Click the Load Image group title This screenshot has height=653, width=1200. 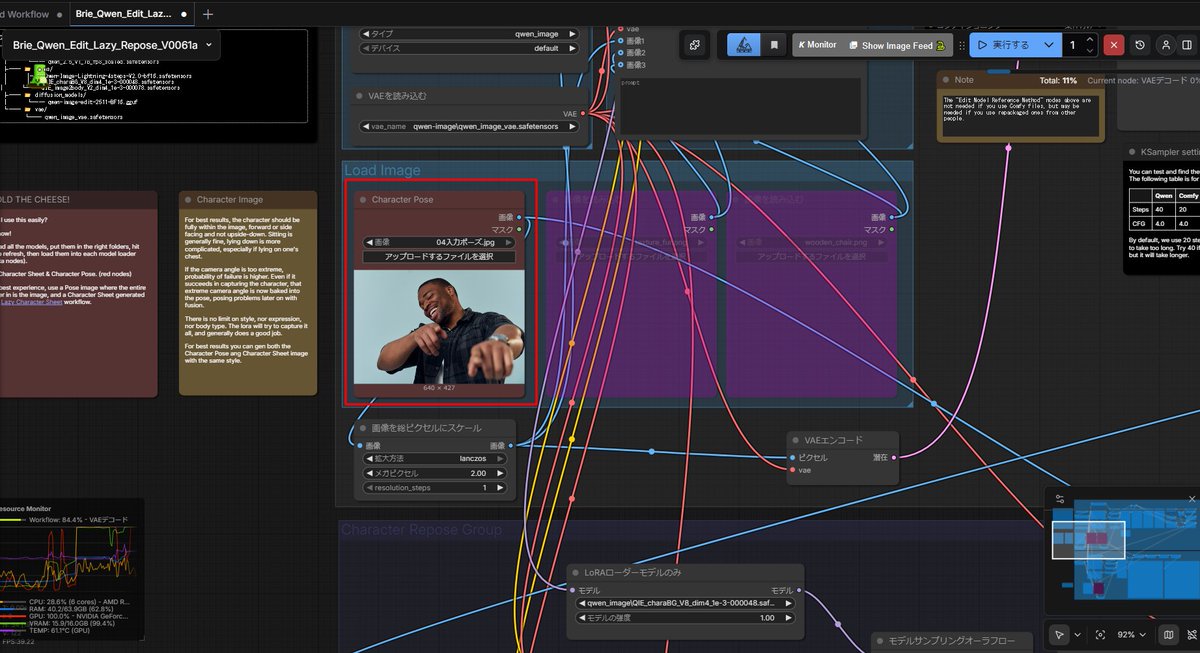pos(383,171)
